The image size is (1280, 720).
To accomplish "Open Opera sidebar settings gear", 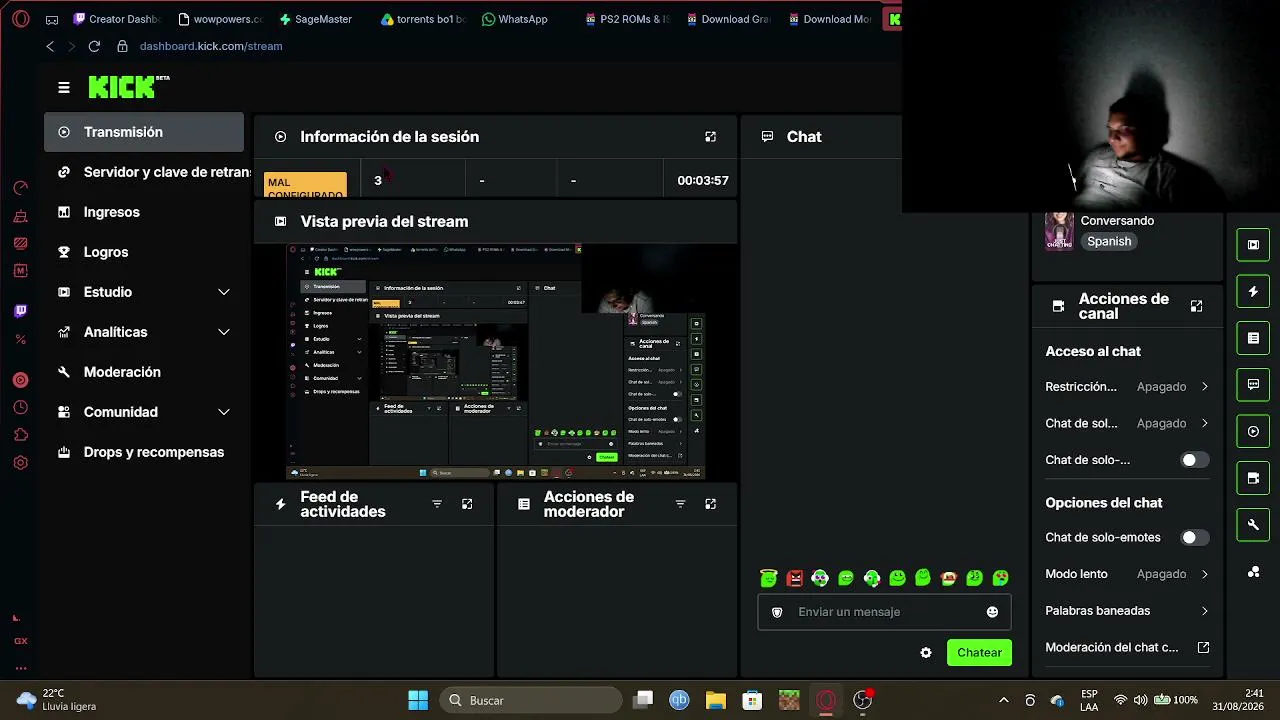I will click(20, 463).
